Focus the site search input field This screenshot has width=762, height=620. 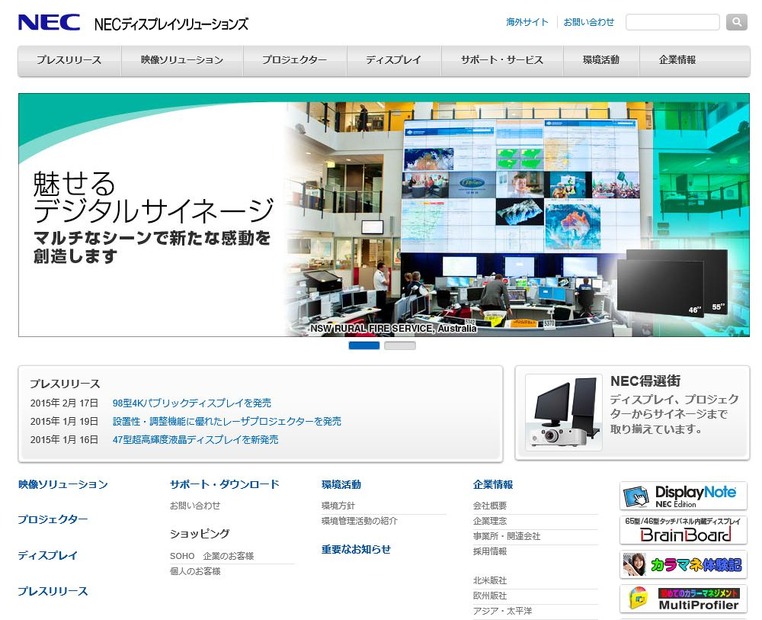tap(672, 22)
